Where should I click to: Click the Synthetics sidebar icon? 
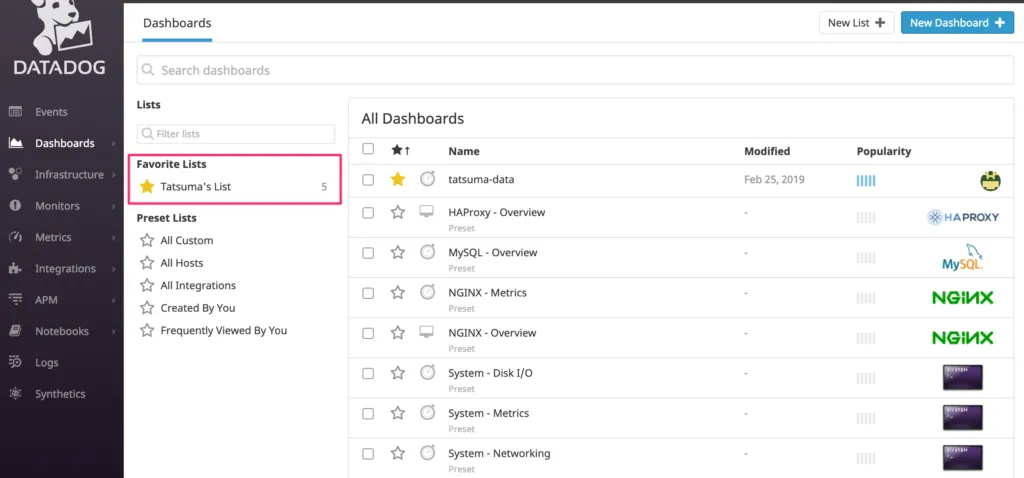(x=15, y=394)
